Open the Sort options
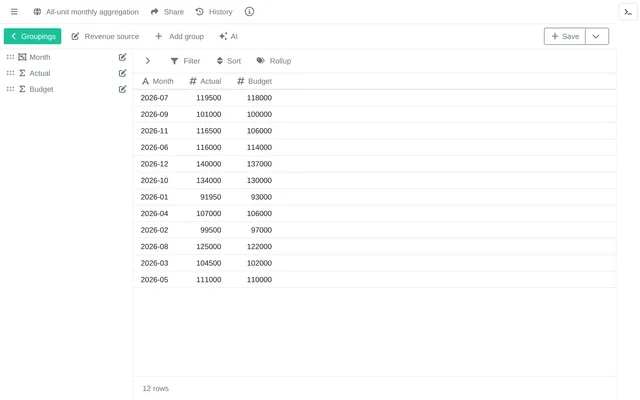Viewport: 640px width, 400px height. (x=229, y=61)
